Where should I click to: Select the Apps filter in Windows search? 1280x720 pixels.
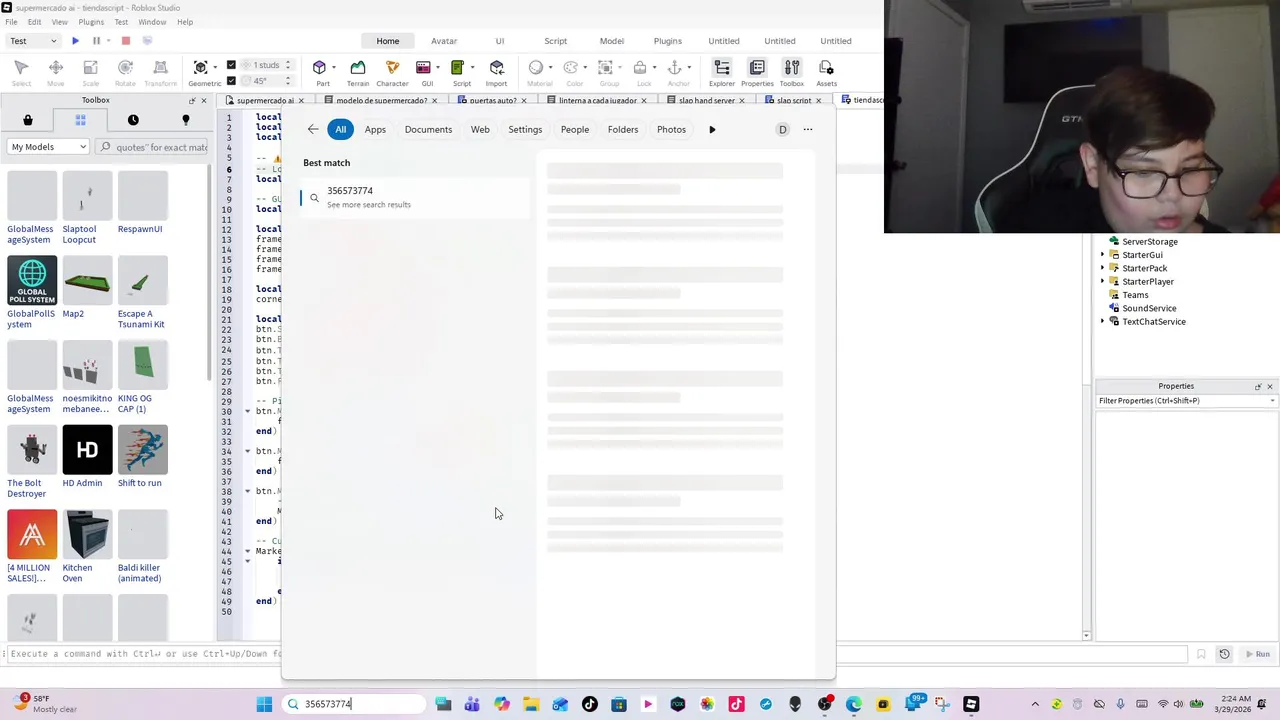point(375,129)
